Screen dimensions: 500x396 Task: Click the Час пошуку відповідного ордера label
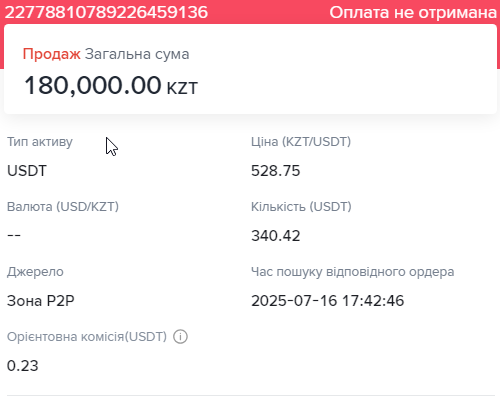(353, 272)
